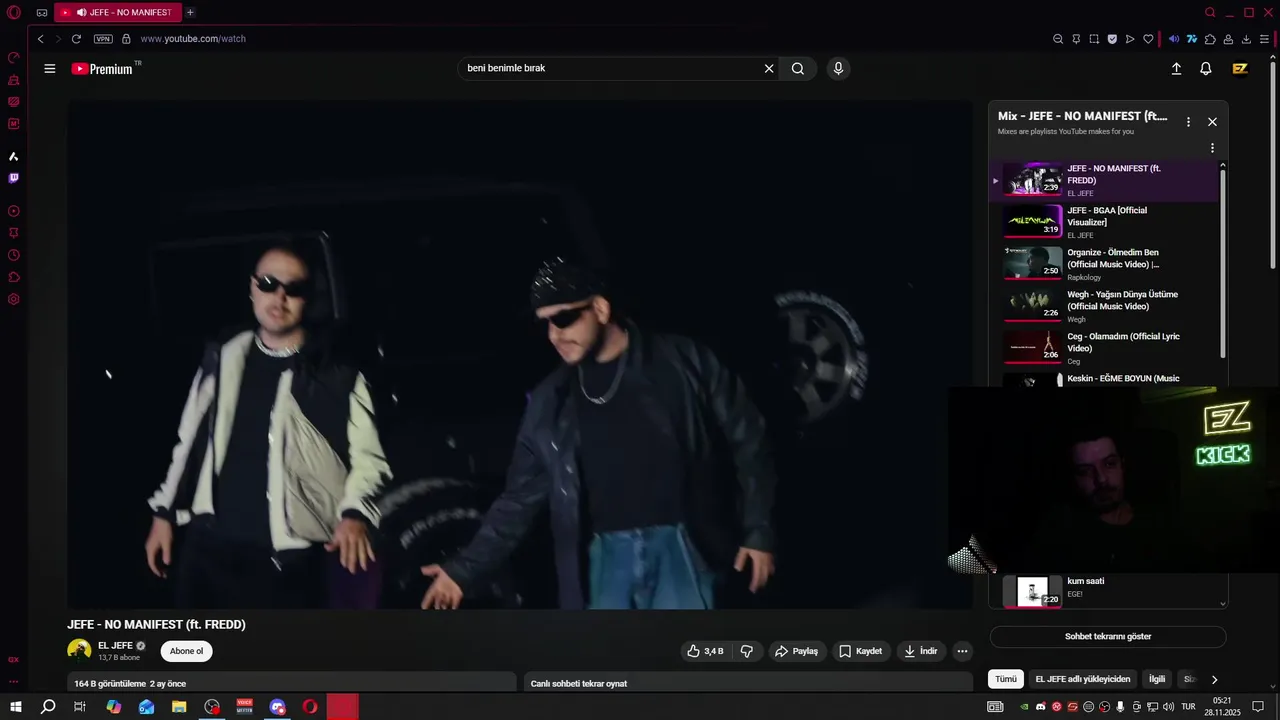Select EL JEFE adlı yükleyiciden chip
This screenshot has width=1280, height=720.
tap(1083, 679)
